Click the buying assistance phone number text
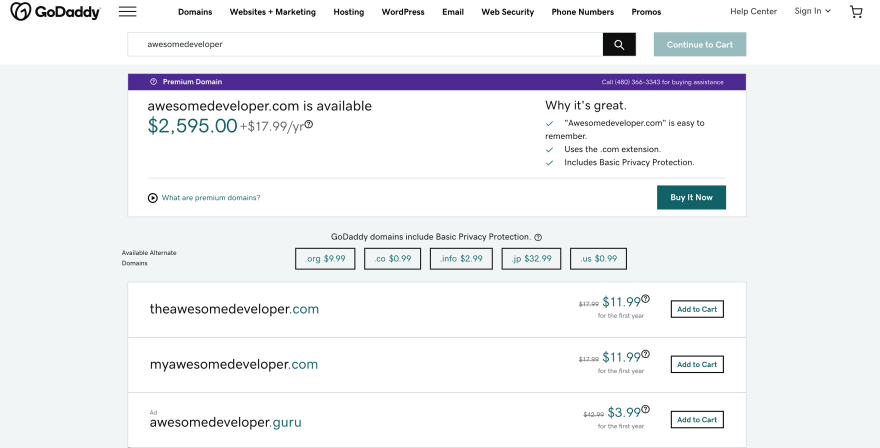 coord(662,82)
